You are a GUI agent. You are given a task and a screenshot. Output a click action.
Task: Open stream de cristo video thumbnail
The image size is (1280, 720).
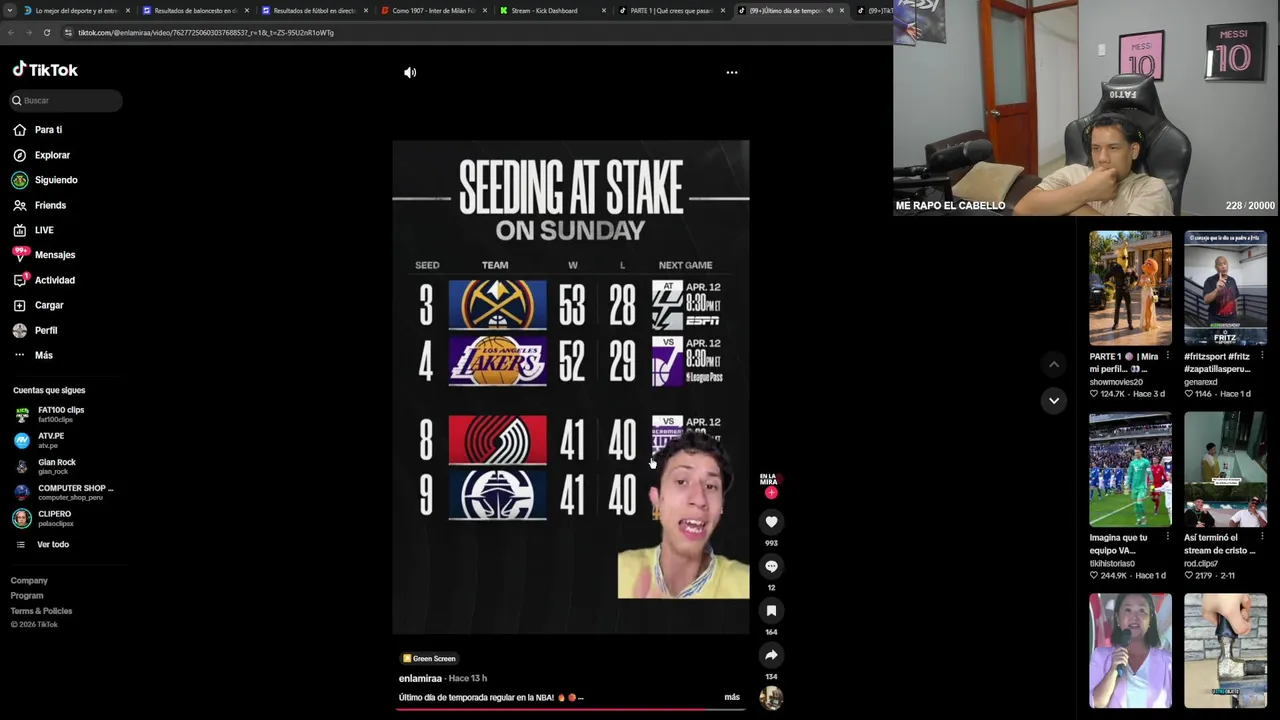point(1225,470)
